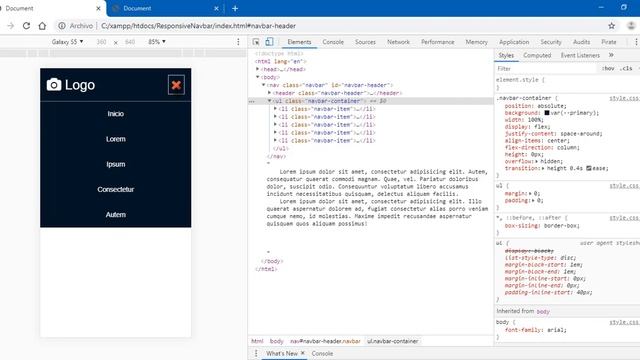Toggle the .cls class editor
The width and height of the screenshot is (640, 360).
pyautogui.click(x=626, y=69)
